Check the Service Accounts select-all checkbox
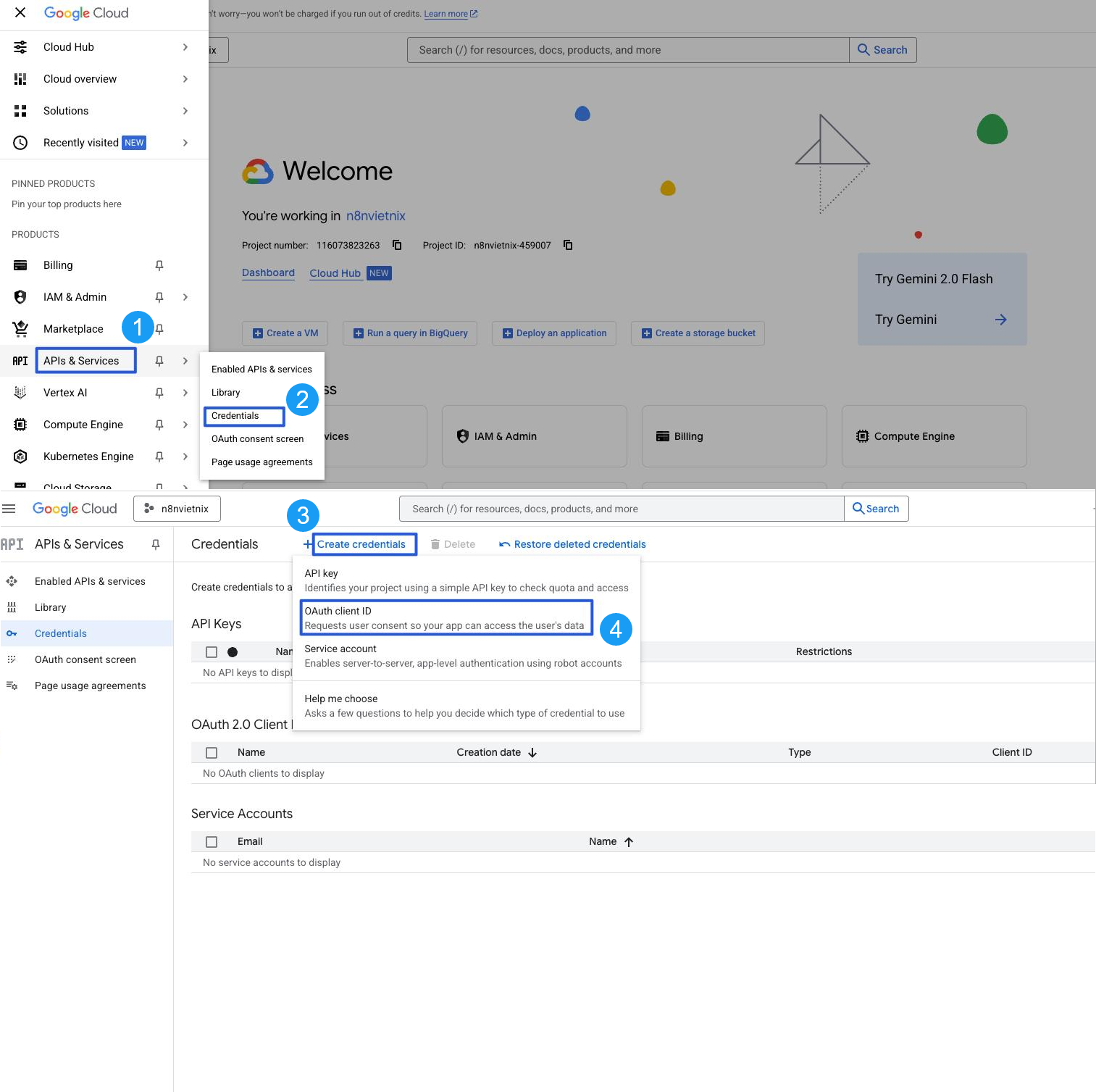 pyautogui.click(x=212, y=842)
